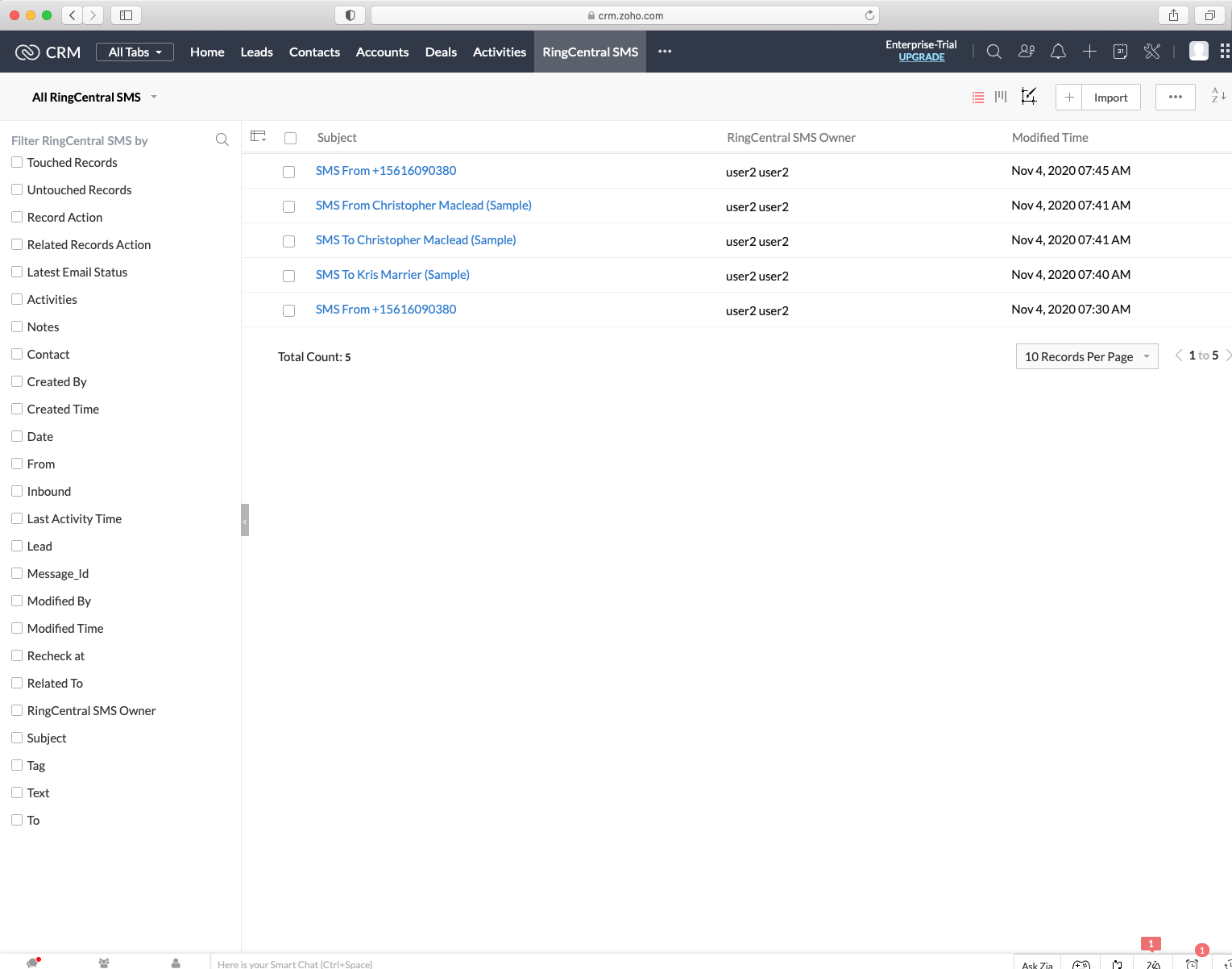Image resolution: width=1232 pixels, height=969 pixels.
Task: Open the canvas view builder icon
Action: coord(1028,97)
